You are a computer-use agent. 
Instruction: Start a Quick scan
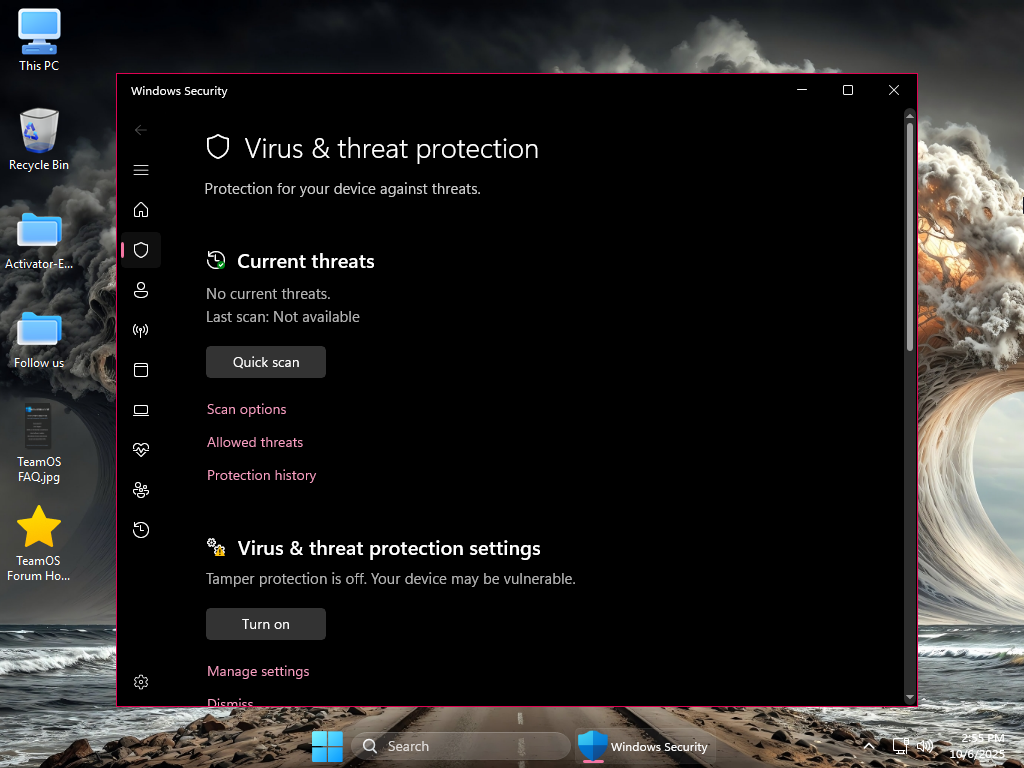(266, 362)
